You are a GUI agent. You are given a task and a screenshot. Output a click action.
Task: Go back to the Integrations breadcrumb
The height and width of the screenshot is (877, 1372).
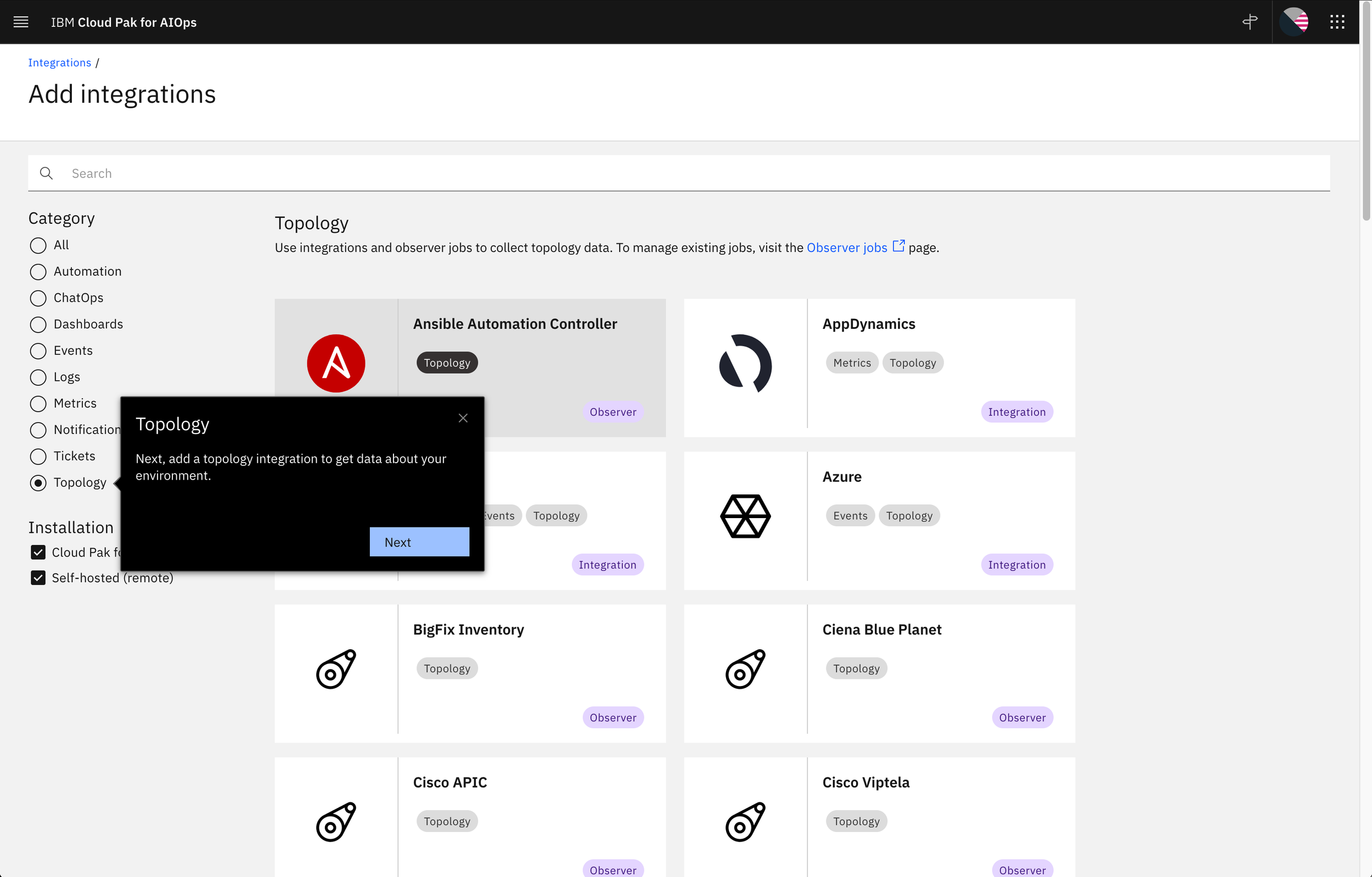tap(60, 63)
